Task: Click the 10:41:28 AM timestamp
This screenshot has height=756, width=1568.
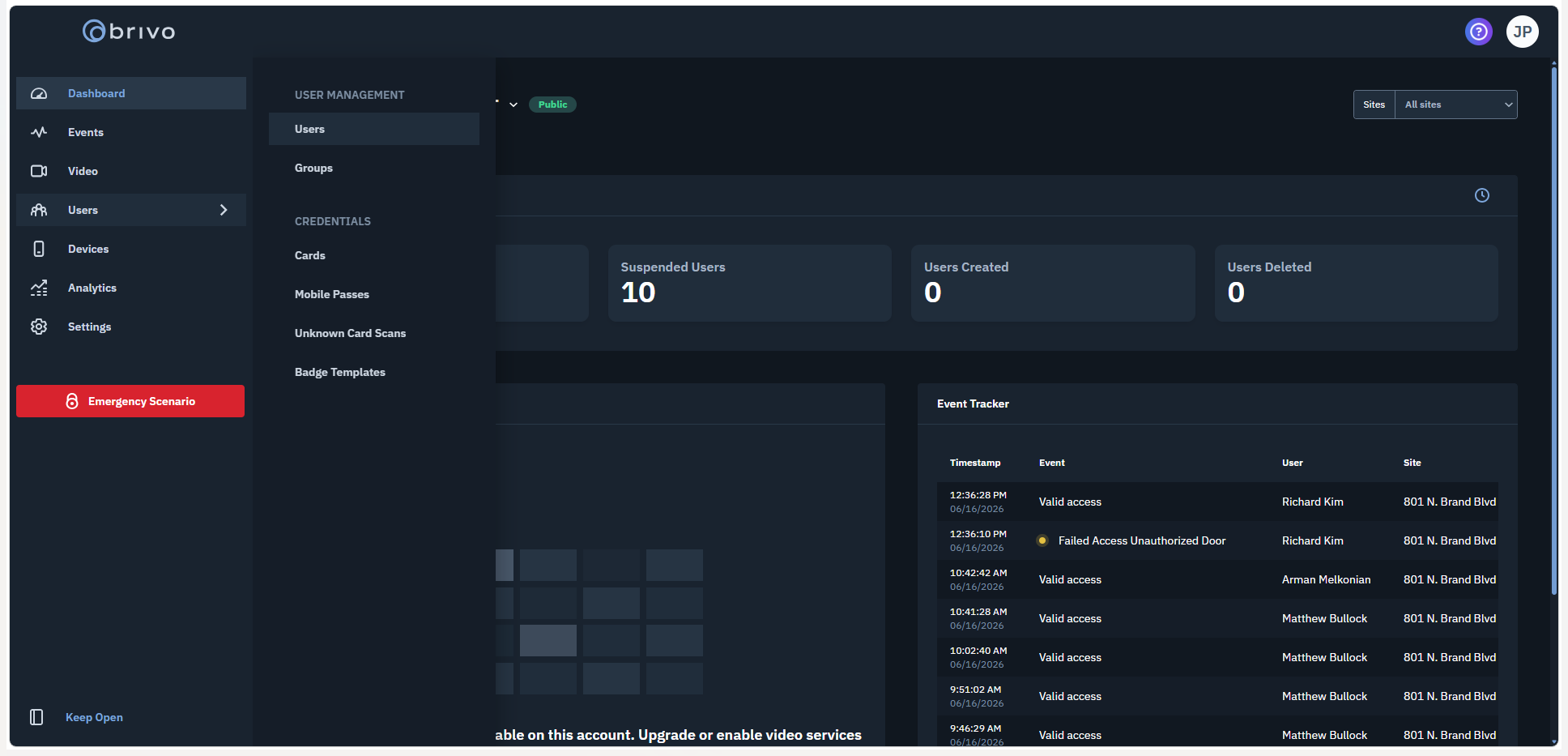Action: point(978,612)
